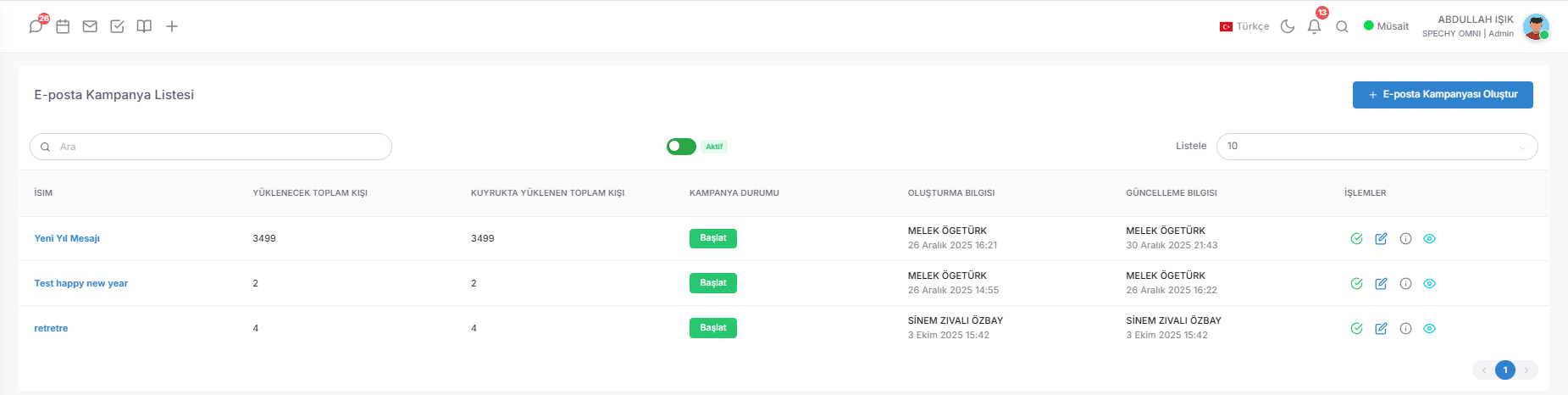
Task: Show info for Test happy new year
Action: tap(1405, 283)
